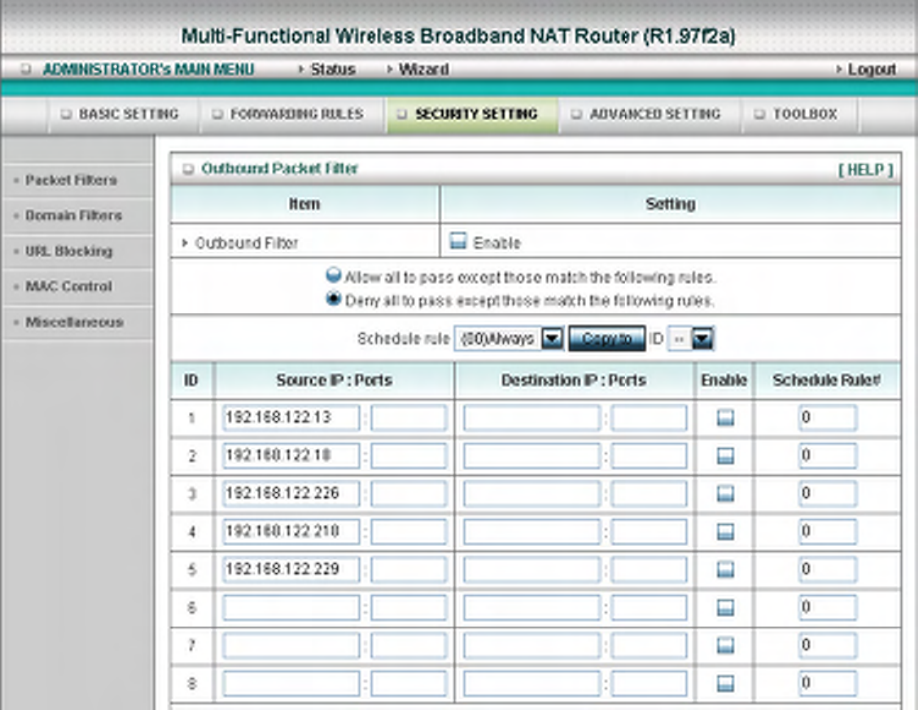Click the 'Source IP : Ports' column header

[x=334, y=380]
